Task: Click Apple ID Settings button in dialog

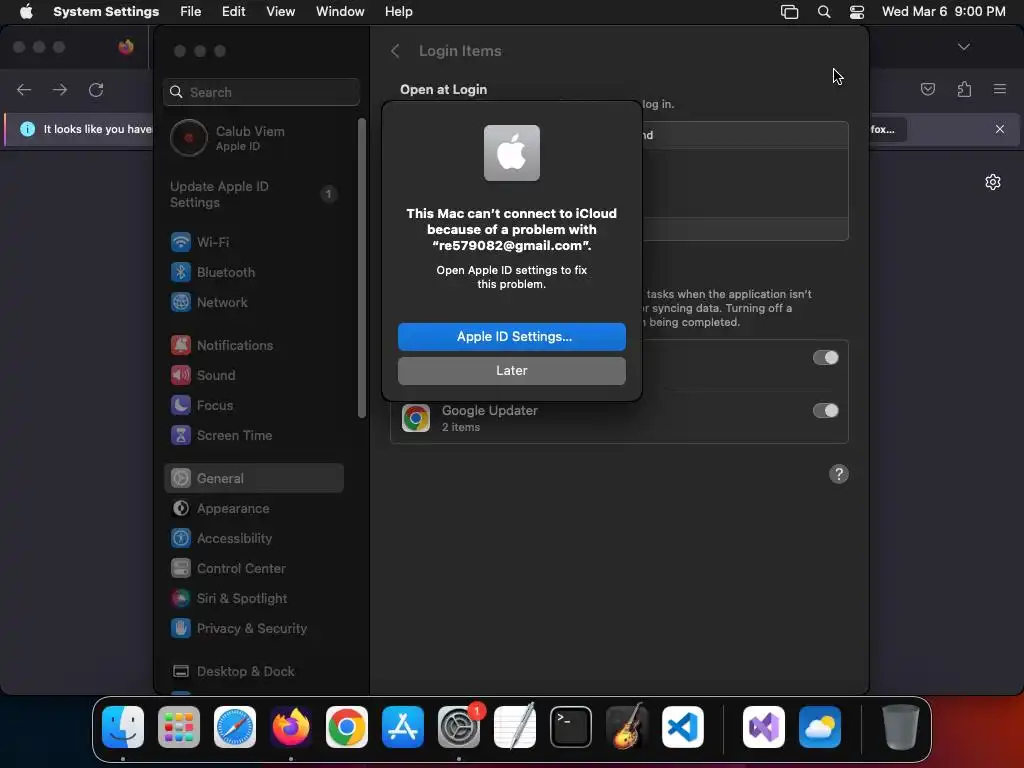Action: [x=511, y=336]
